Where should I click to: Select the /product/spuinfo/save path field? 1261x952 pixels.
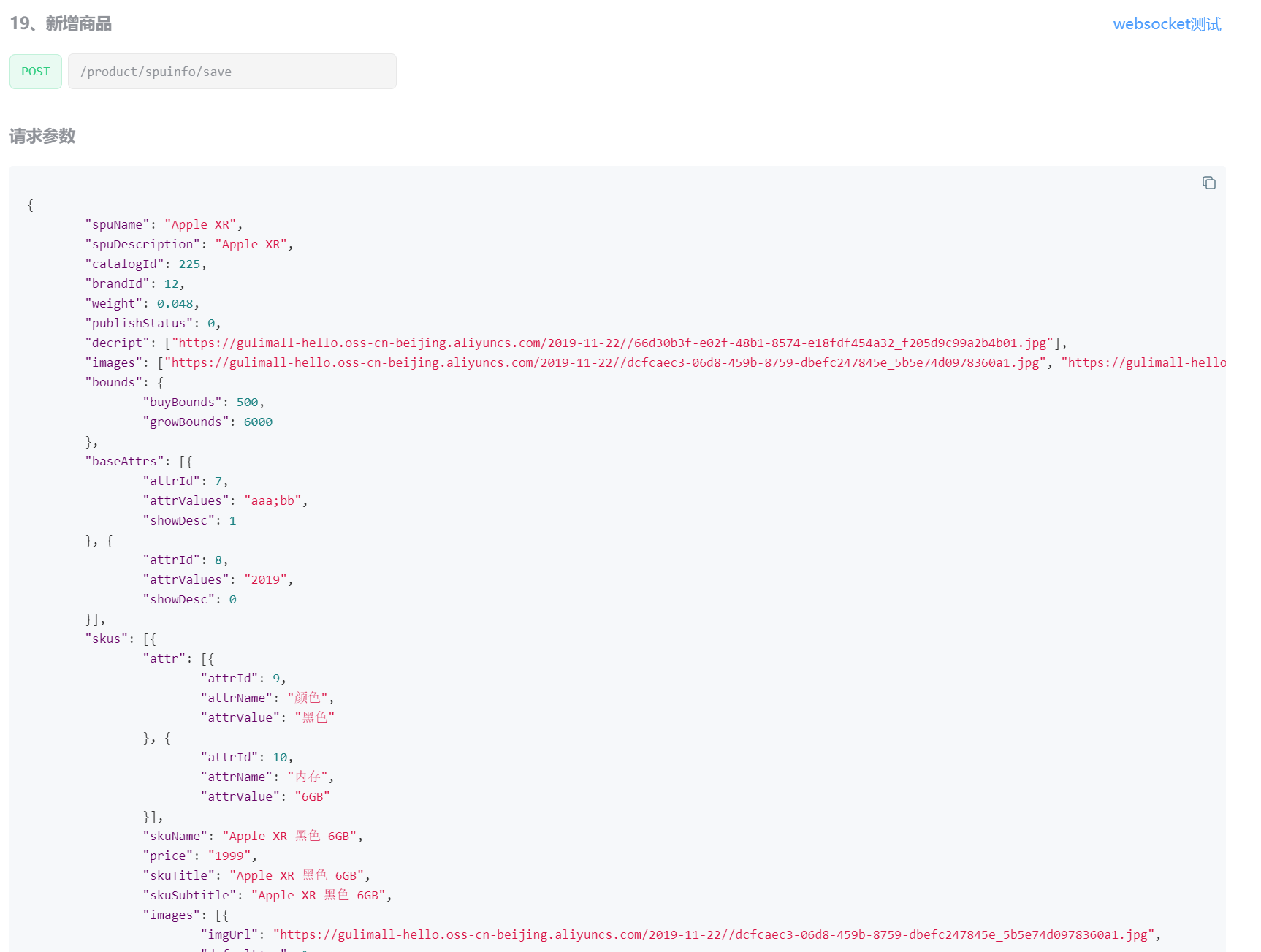coord(232,72)
